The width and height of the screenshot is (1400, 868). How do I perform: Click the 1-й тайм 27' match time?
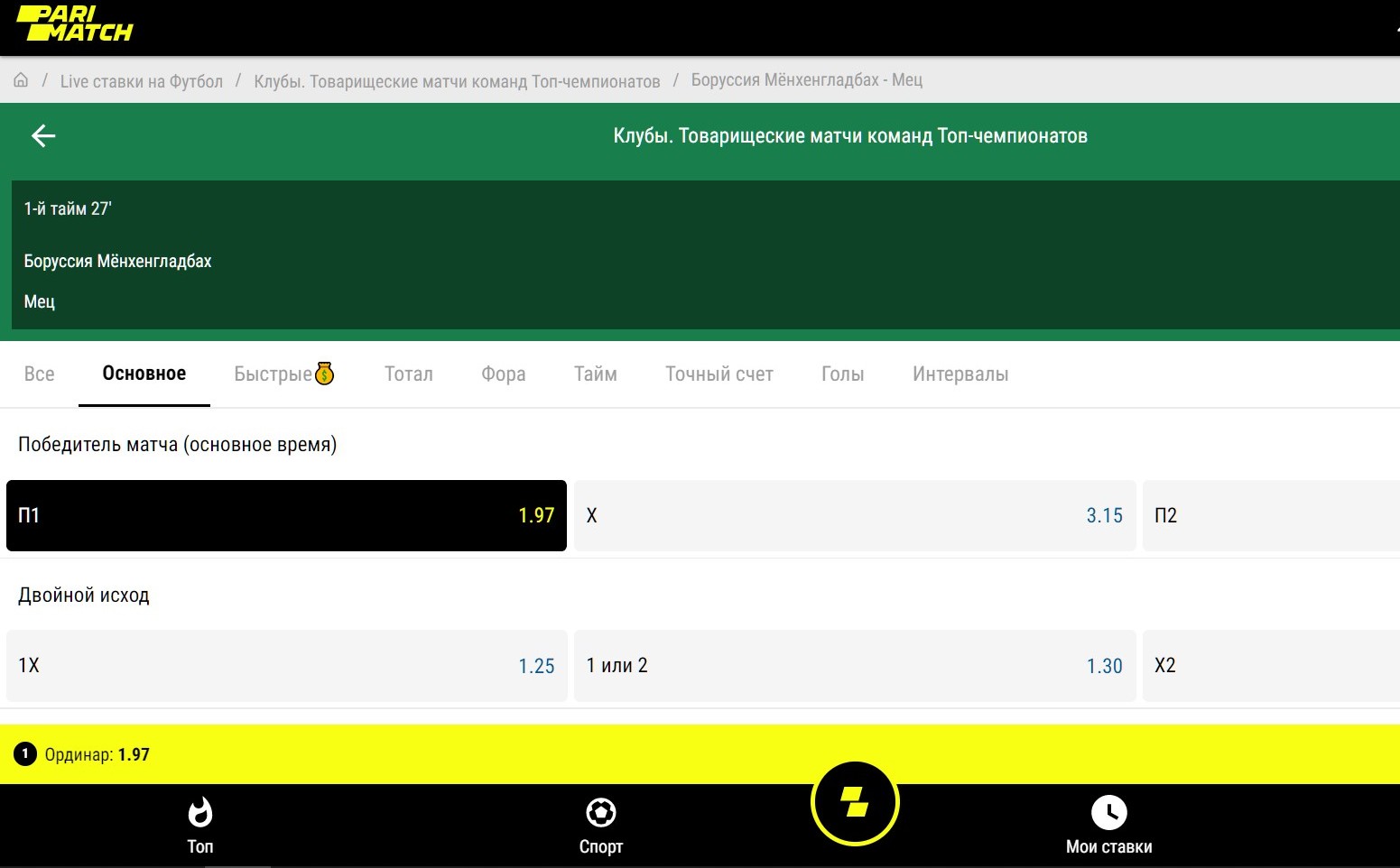68,208
